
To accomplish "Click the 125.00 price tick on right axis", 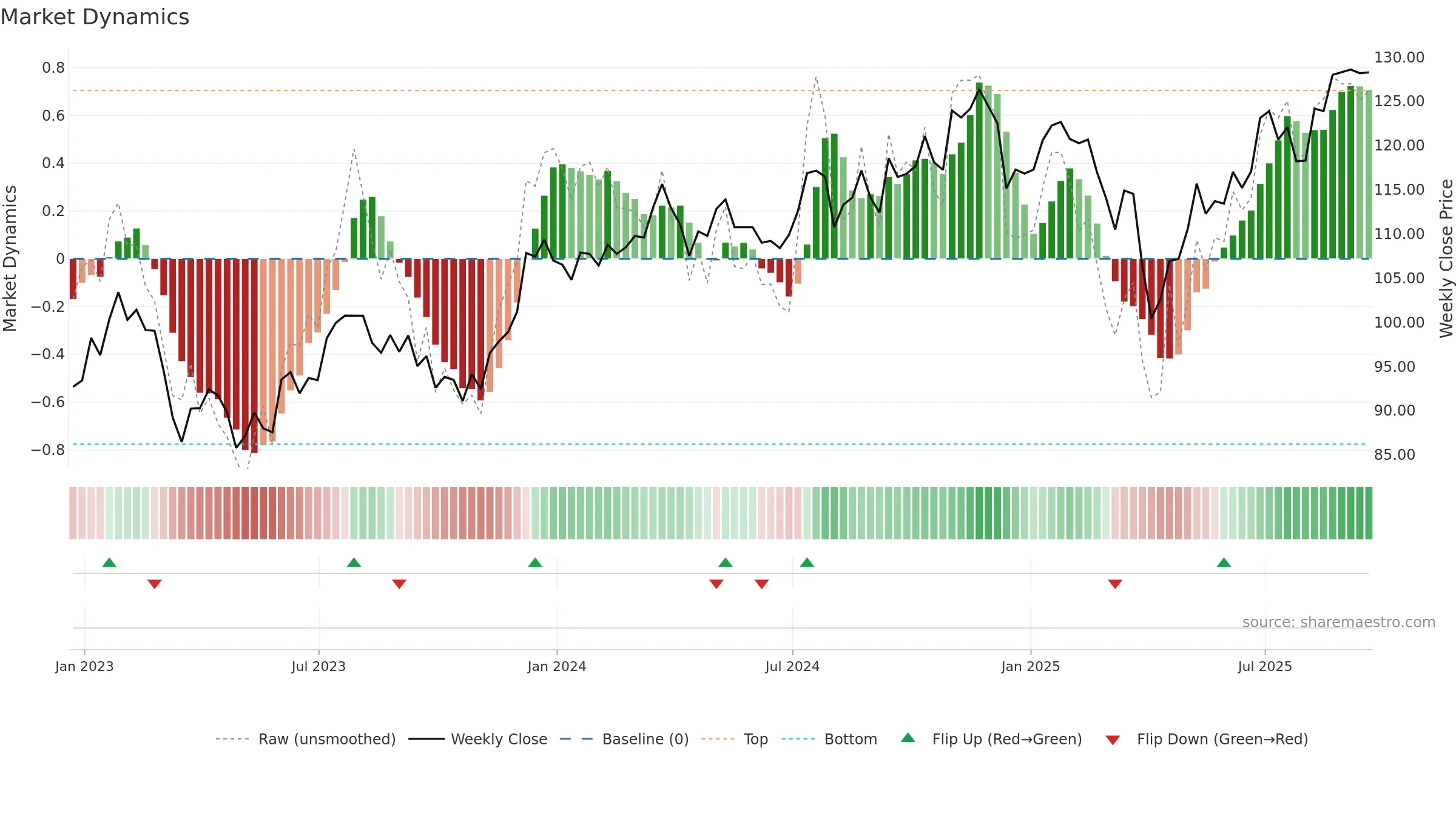I will 1399,101.
